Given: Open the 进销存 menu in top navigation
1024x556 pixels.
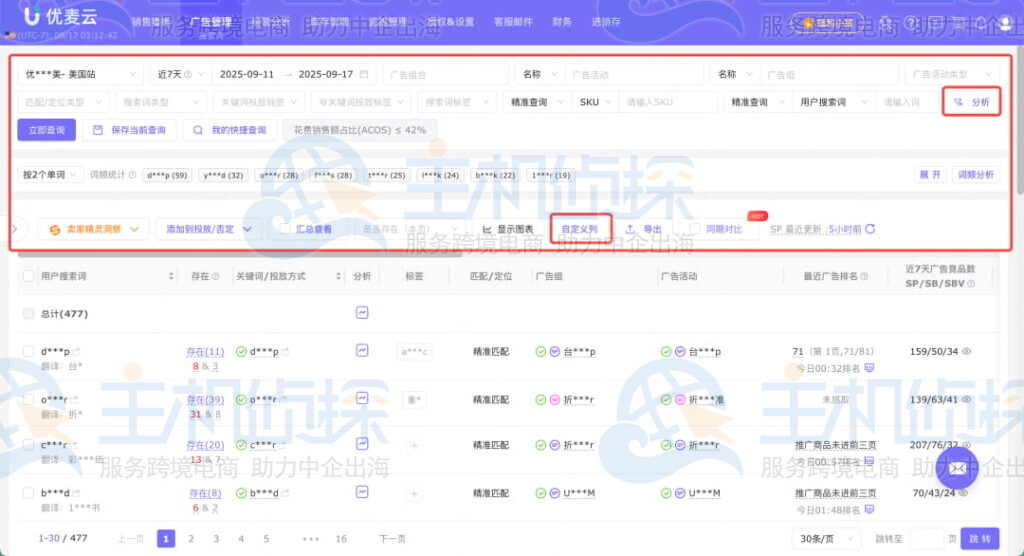Looking at the screenshot, I should 606,22.
